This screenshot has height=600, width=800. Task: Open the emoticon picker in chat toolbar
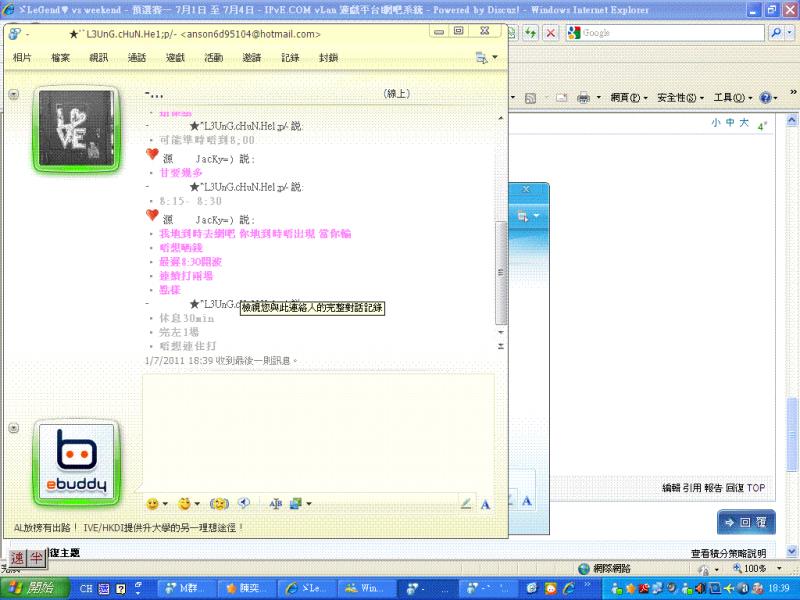[153, 503]
